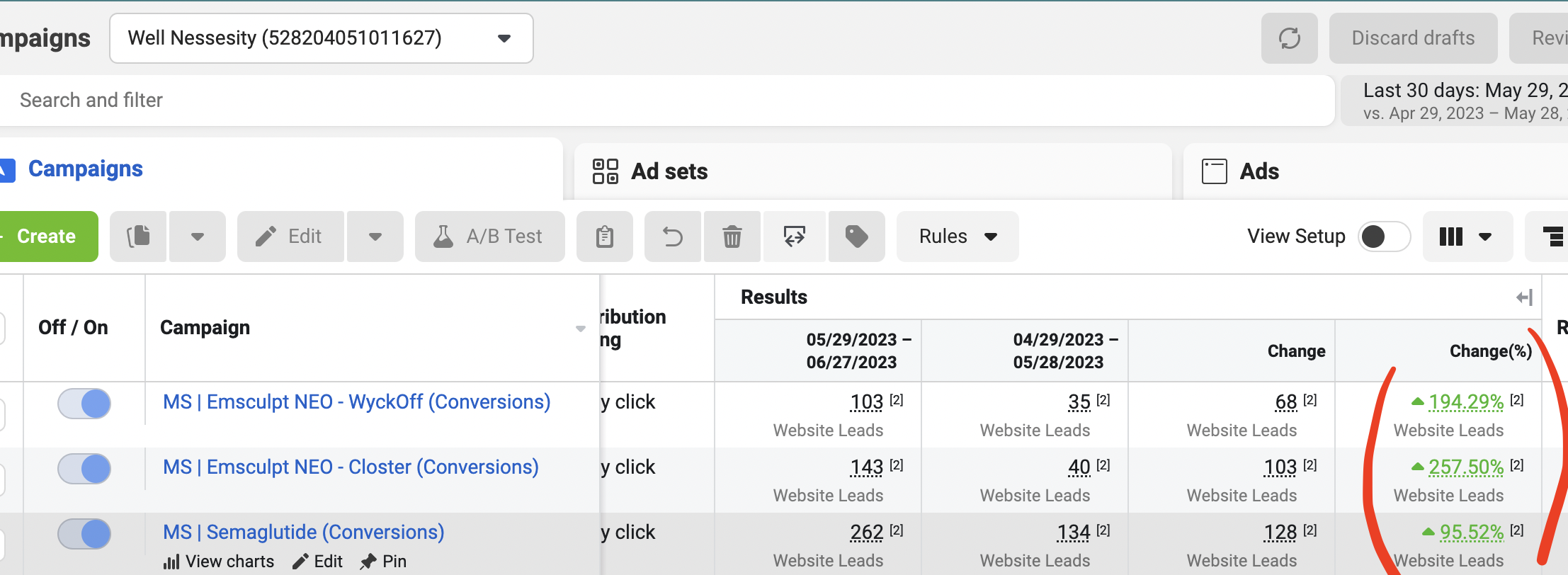Open the Rules dropdown menu
Image resolution: width=1568 pixels, height=575 pixels.
(958, 237)
